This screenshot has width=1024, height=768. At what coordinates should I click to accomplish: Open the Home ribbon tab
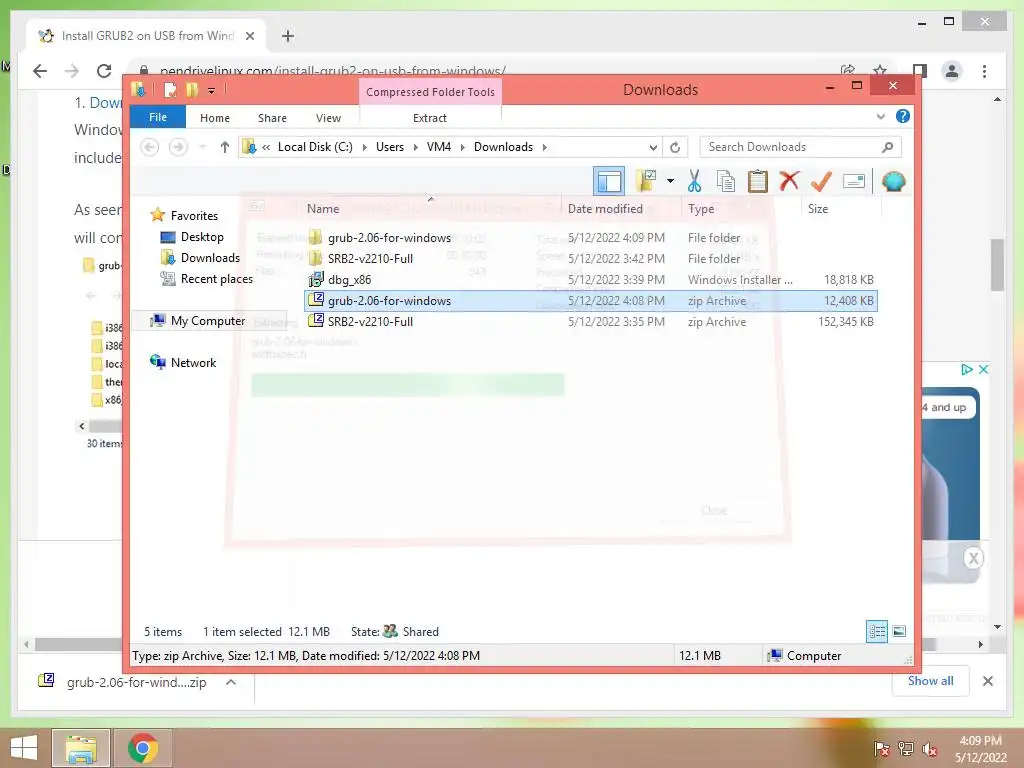[x=215, y=118]
